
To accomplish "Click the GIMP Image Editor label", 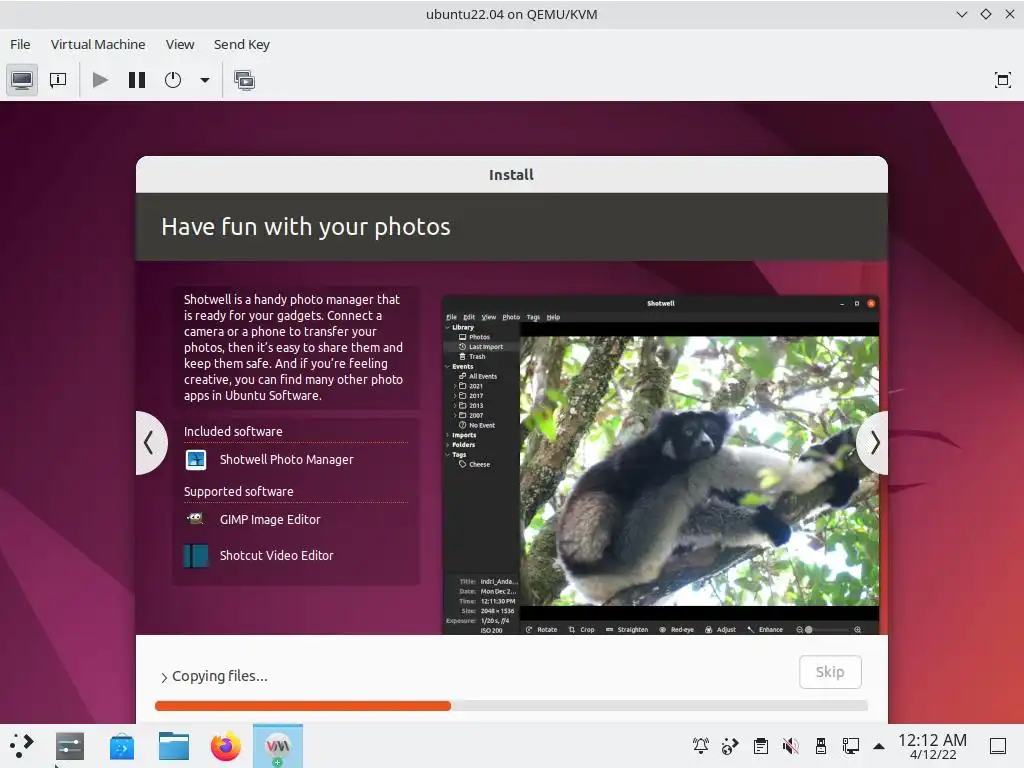I will [270, 520].
